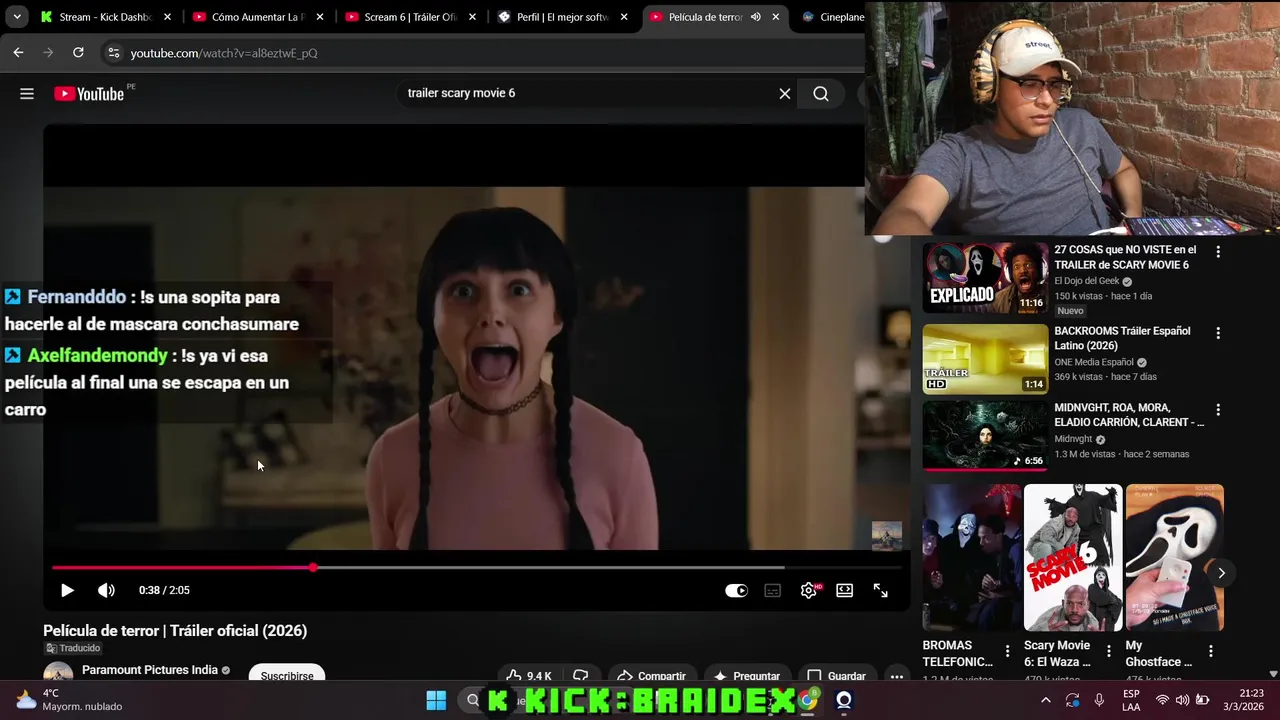Open the player settings gear
The image size is (1280, 720).
[809, 590]
